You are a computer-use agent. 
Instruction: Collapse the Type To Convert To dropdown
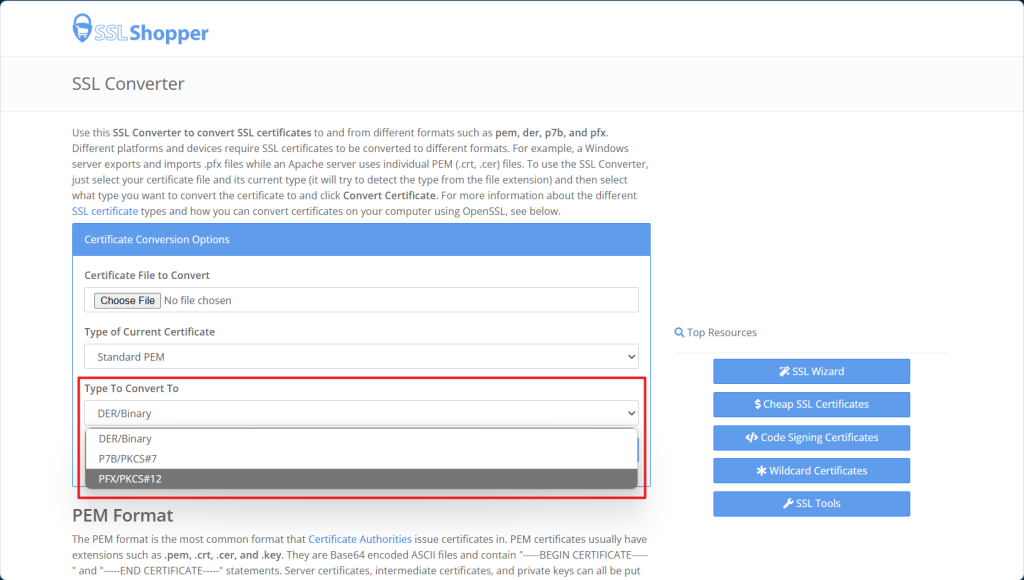coord(361,412)
